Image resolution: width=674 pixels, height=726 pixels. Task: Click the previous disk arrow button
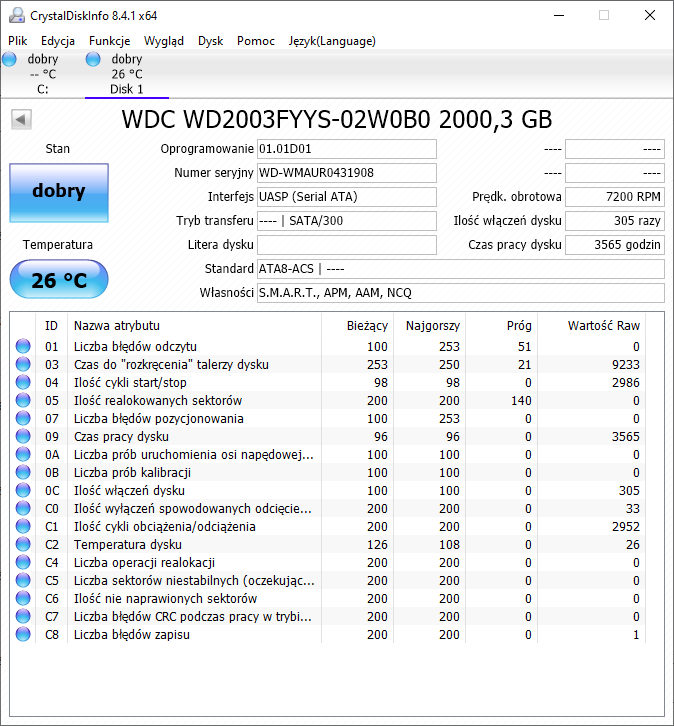click(21, 119)
